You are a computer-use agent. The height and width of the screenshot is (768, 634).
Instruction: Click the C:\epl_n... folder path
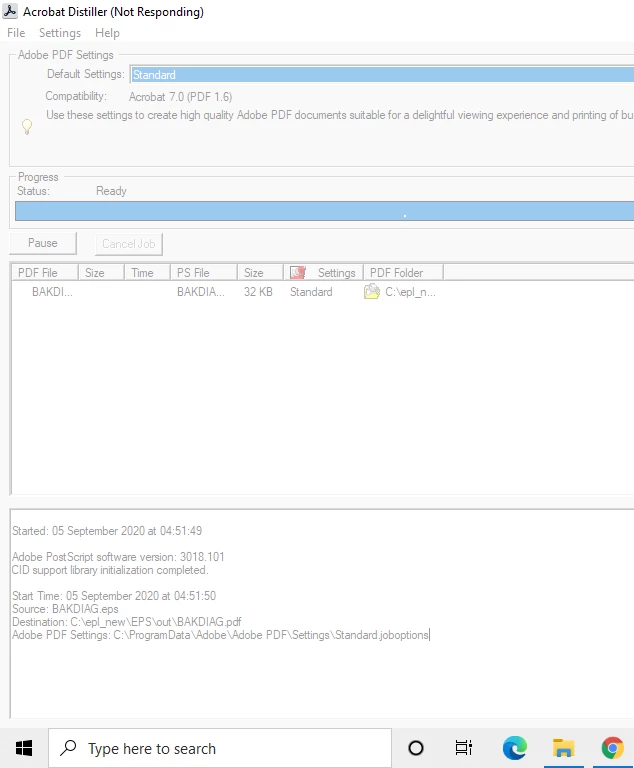click(x=410, y=292)
